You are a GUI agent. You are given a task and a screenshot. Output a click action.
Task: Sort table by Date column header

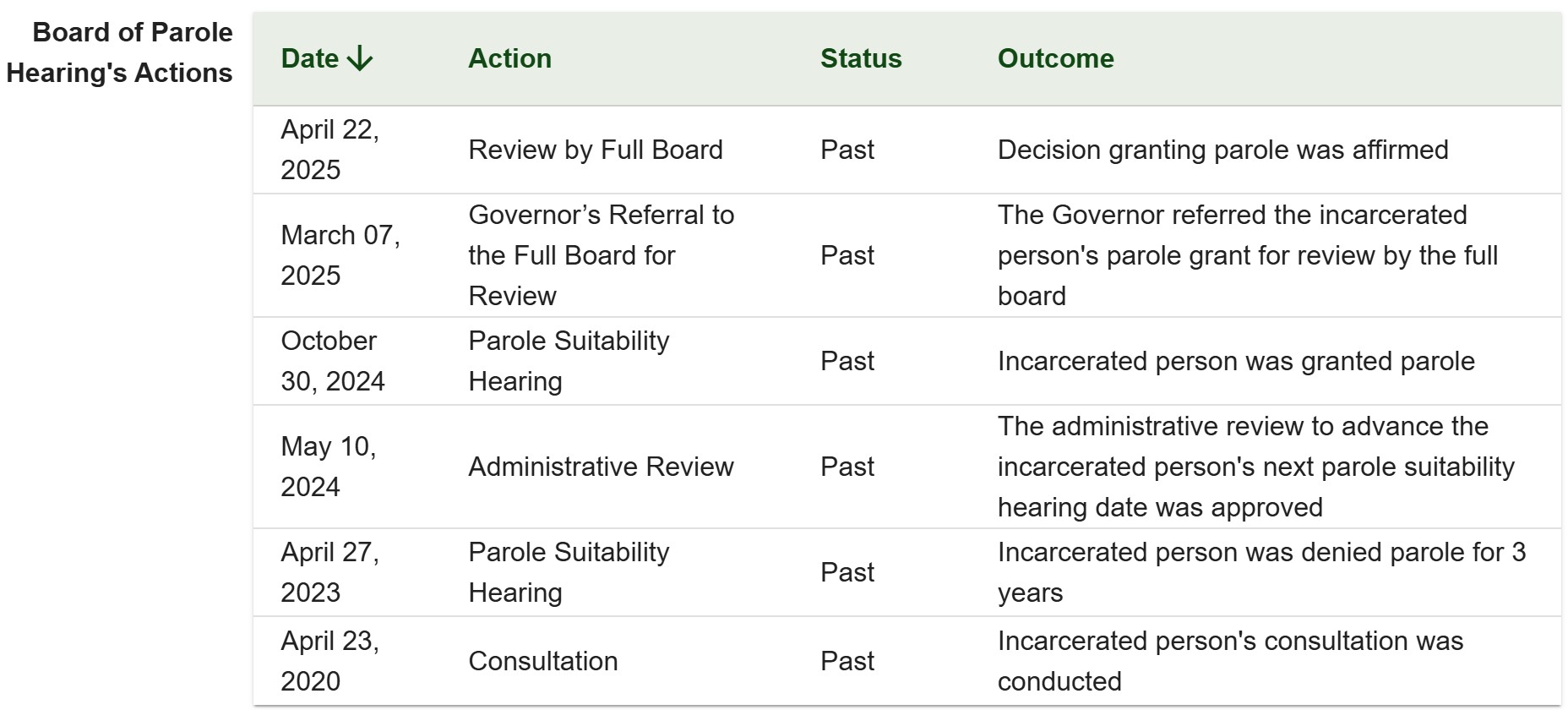pos(310,59)
